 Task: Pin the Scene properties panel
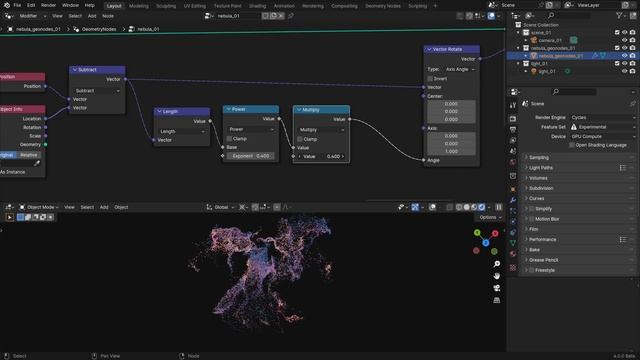pos(633,104)
